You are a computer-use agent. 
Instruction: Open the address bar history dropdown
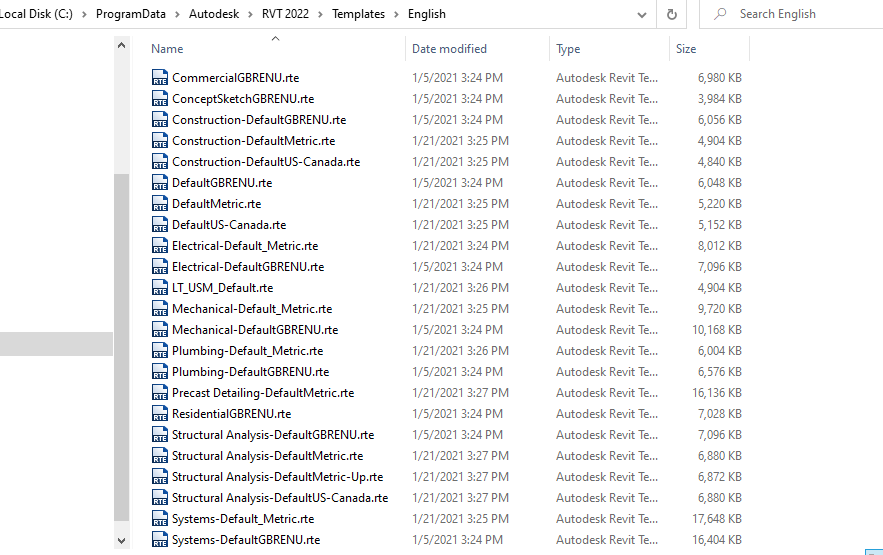[x=641, y=15]
